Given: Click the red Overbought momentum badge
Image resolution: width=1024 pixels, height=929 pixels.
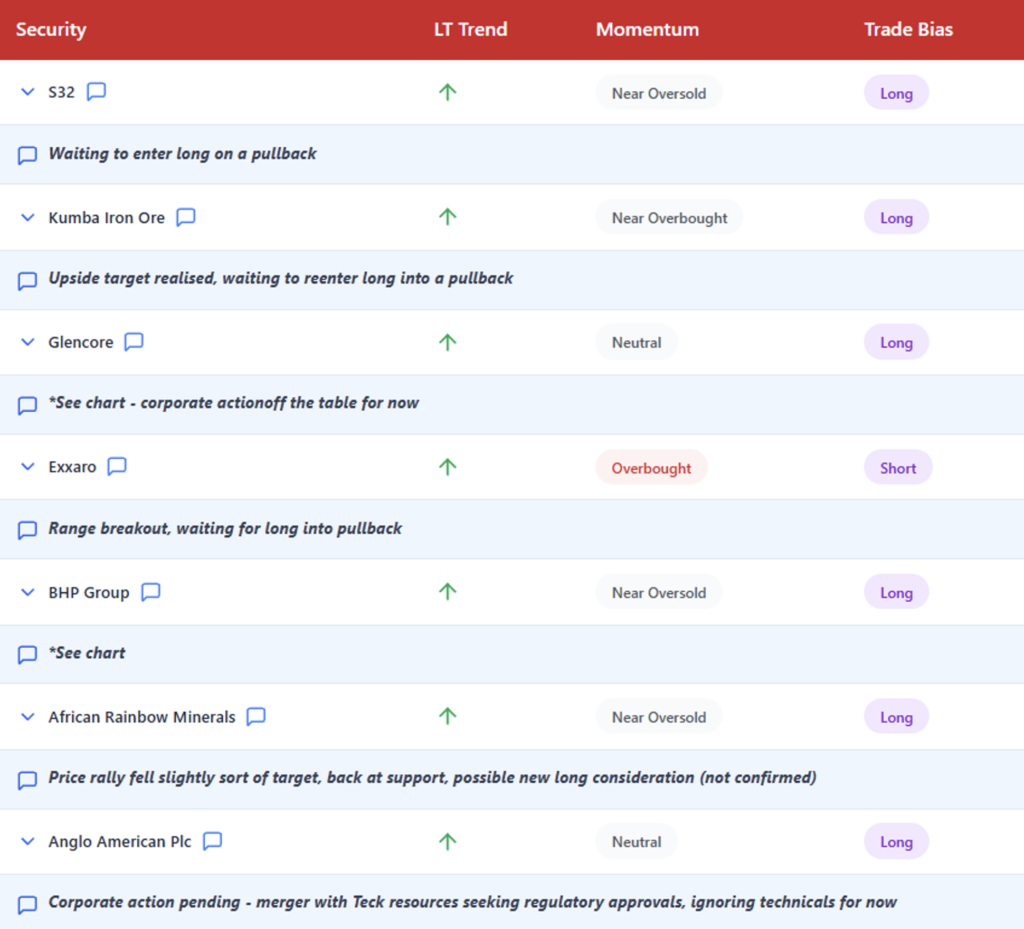Looking at the screenshot, I should (x=651, y=467).
